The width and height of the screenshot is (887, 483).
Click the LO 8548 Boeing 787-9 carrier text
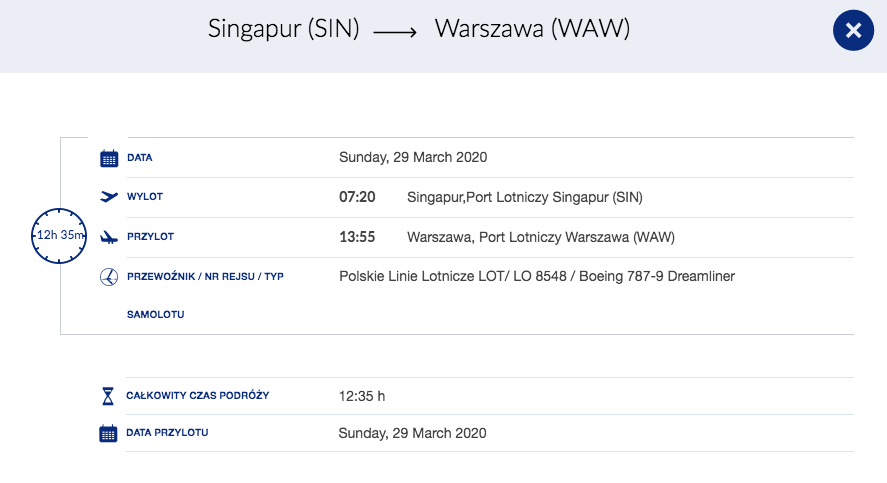pos(537,277)
